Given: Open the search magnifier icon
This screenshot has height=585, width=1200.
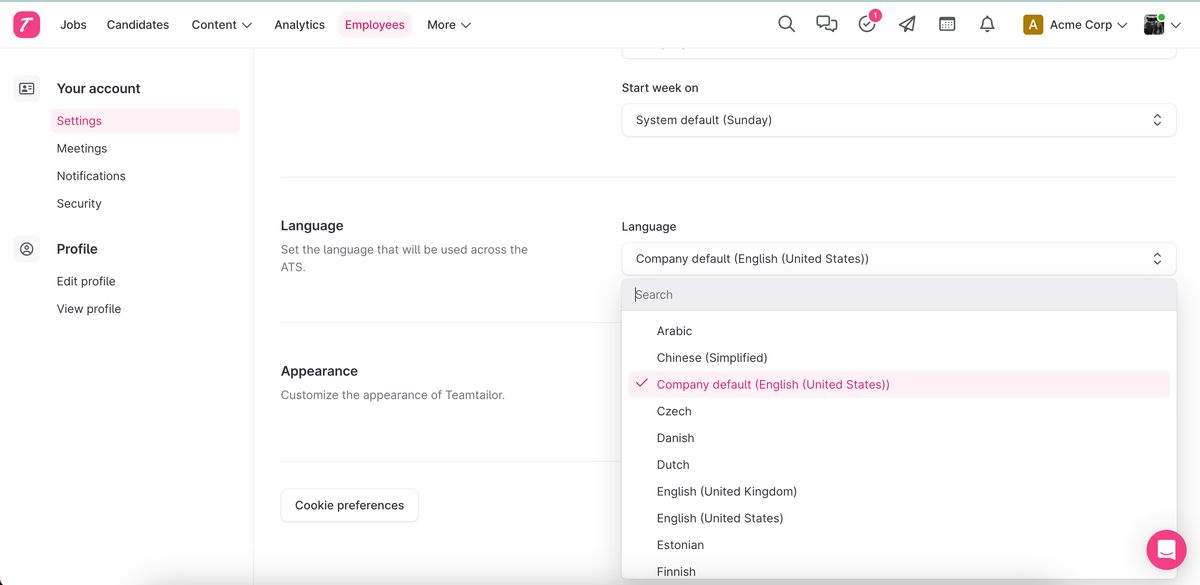Looking at the screenshot, I should pyautogui.click(x=787, y=25).
